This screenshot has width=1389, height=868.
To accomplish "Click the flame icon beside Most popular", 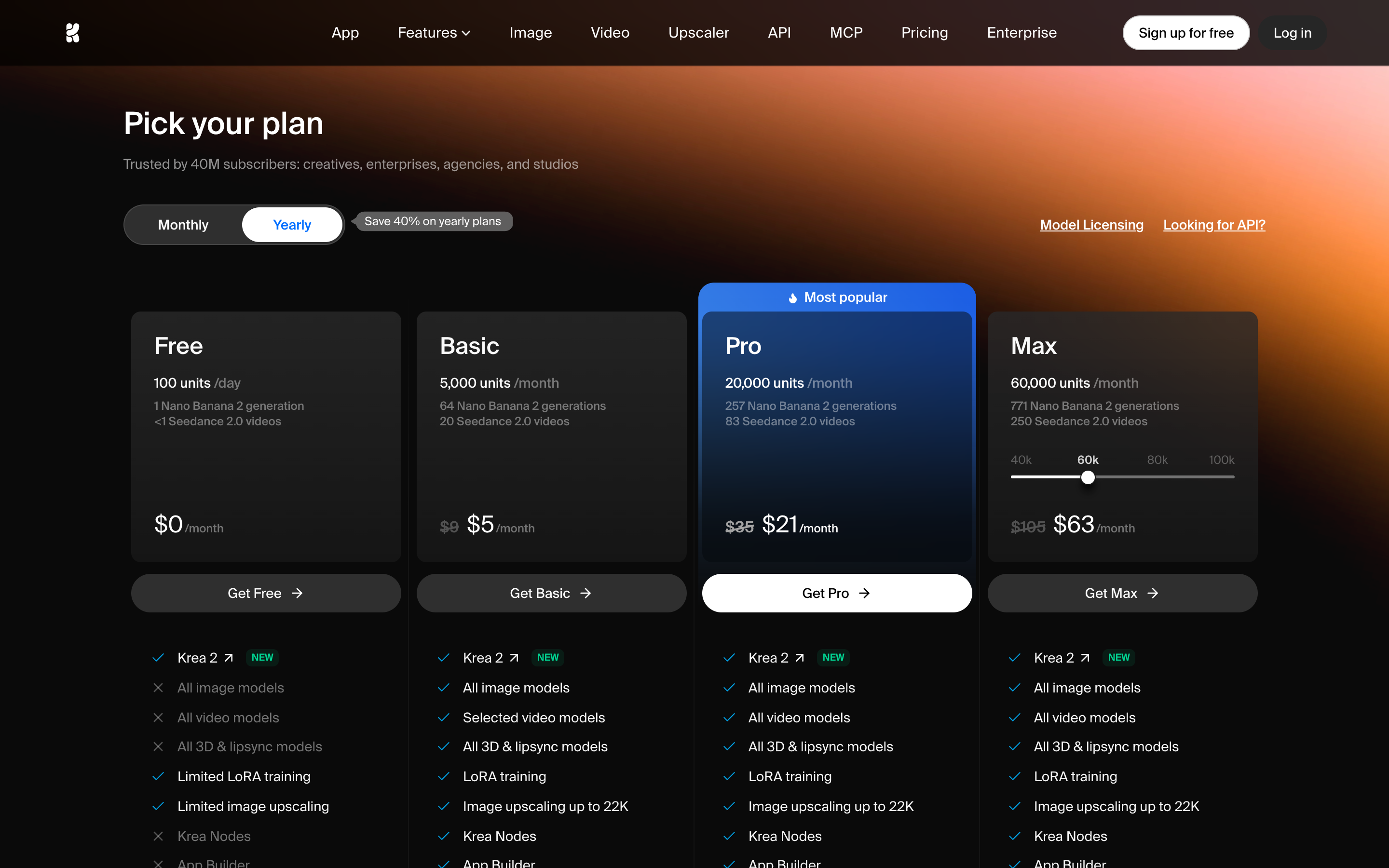I will pyautogui.click(x=793, y=298).
